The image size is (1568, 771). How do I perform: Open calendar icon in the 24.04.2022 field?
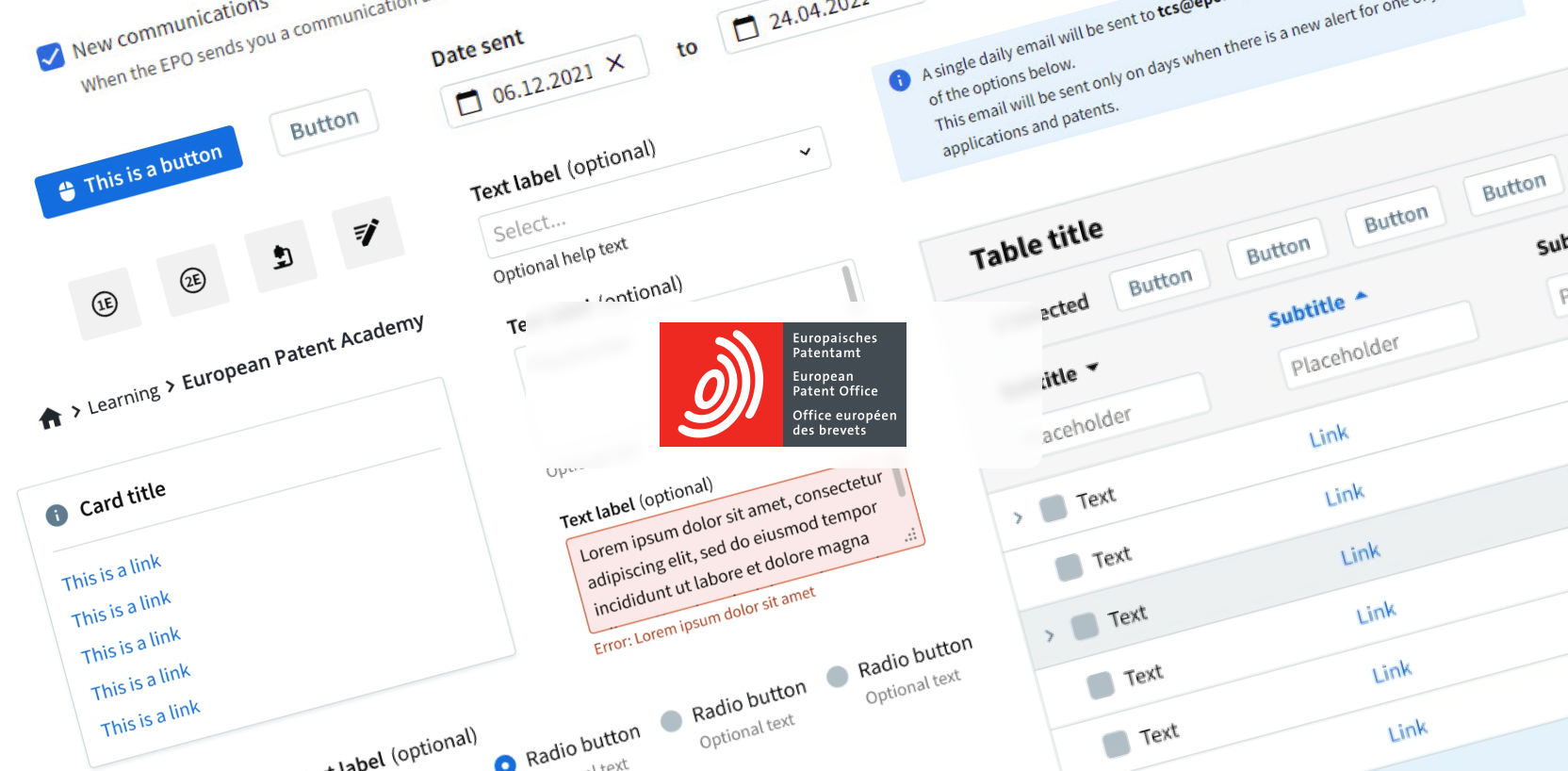point(746,27)
